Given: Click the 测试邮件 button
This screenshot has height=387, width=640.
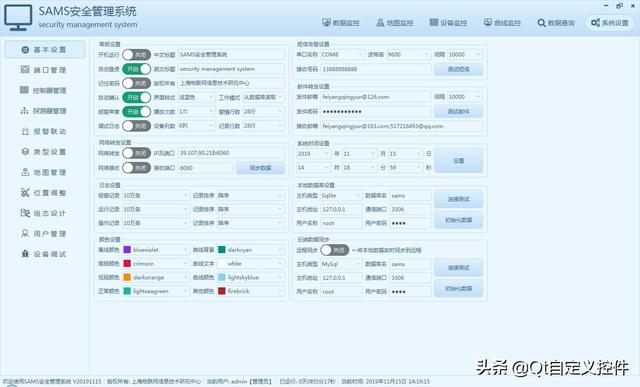Looking at the screenshot, I should pos(459,111).
